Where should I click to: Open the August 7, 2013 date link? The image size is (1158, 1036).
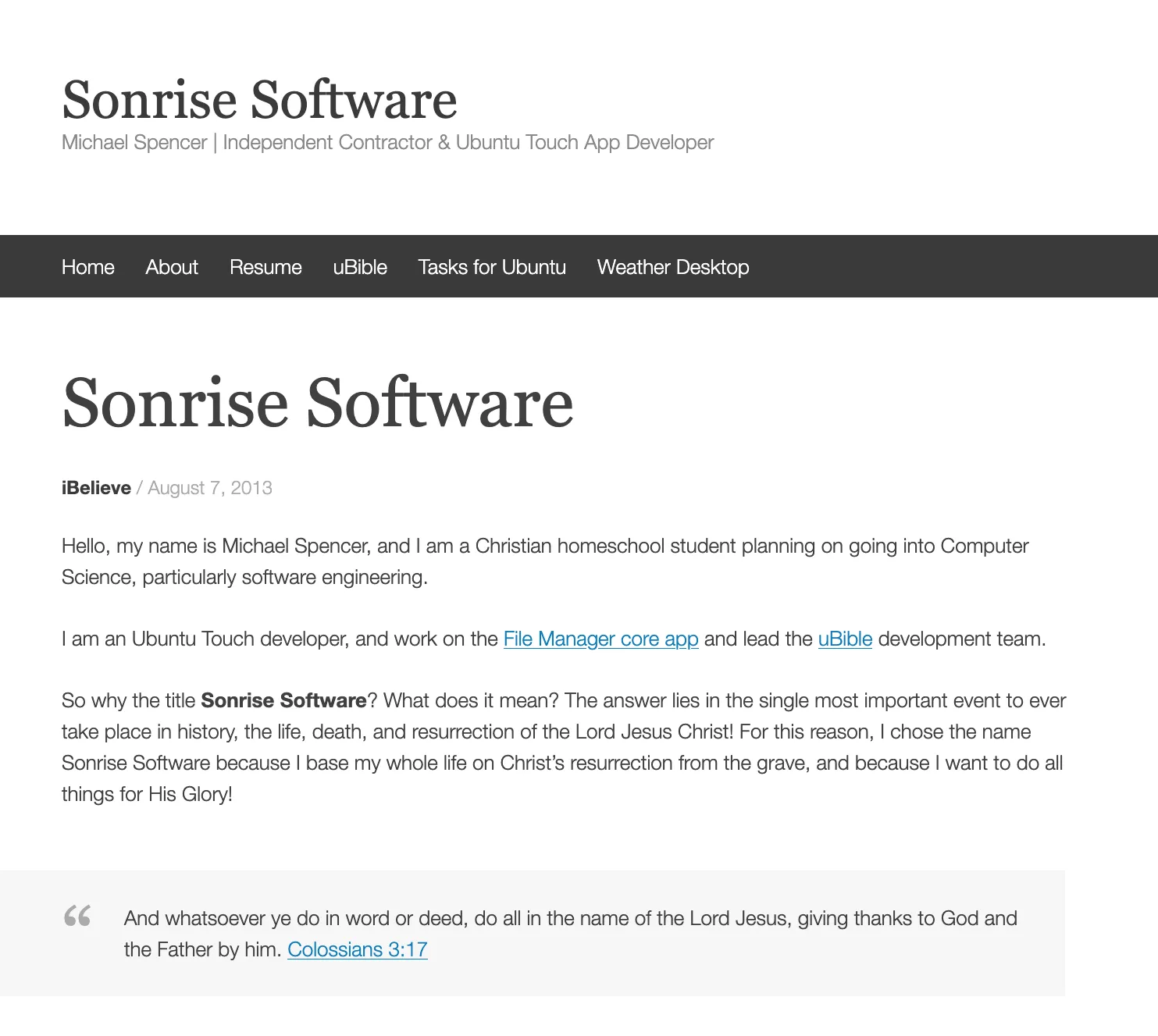pos(210,488)
